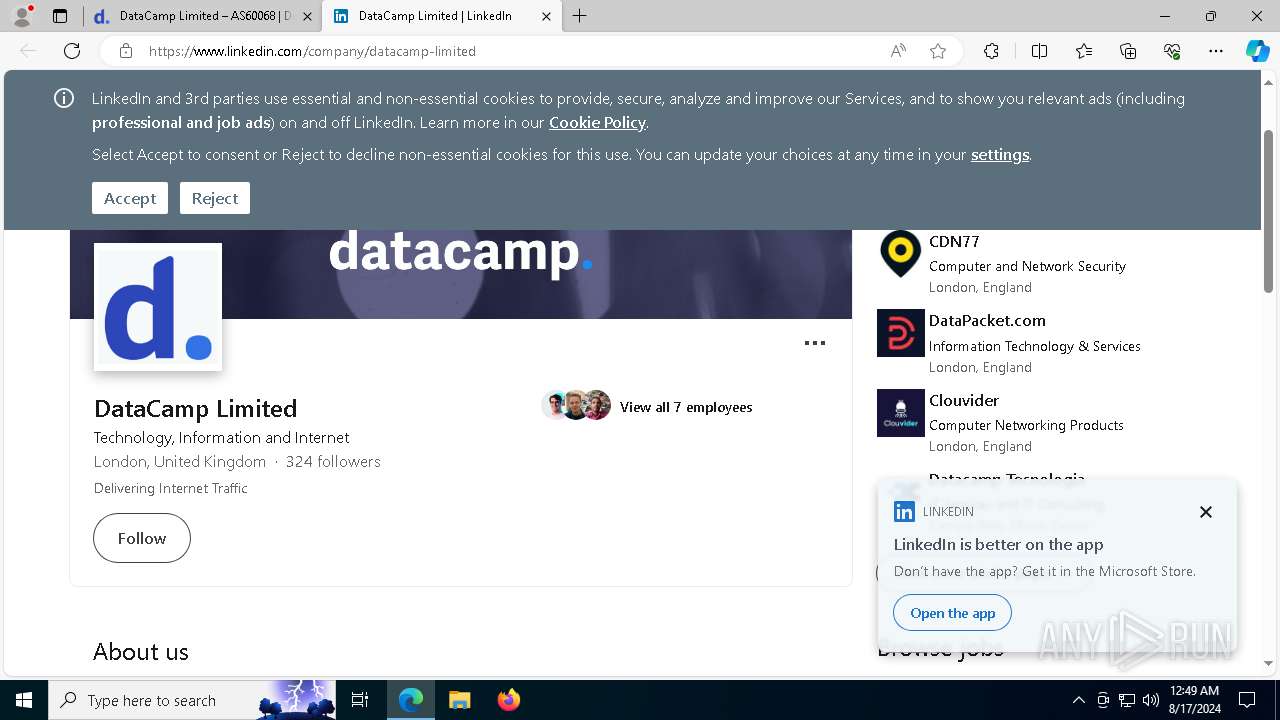1280x720 pixels.
Task: Close the DataCamp LinkedIn tab
Action: pyautogui.click(x=546, y=16)
